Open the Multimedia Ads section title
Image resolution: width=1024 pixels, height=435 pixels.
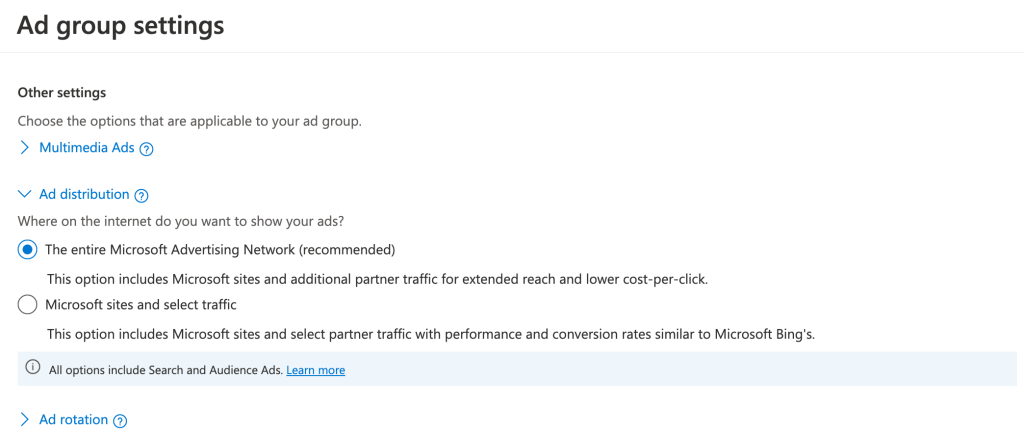[86, 148]
